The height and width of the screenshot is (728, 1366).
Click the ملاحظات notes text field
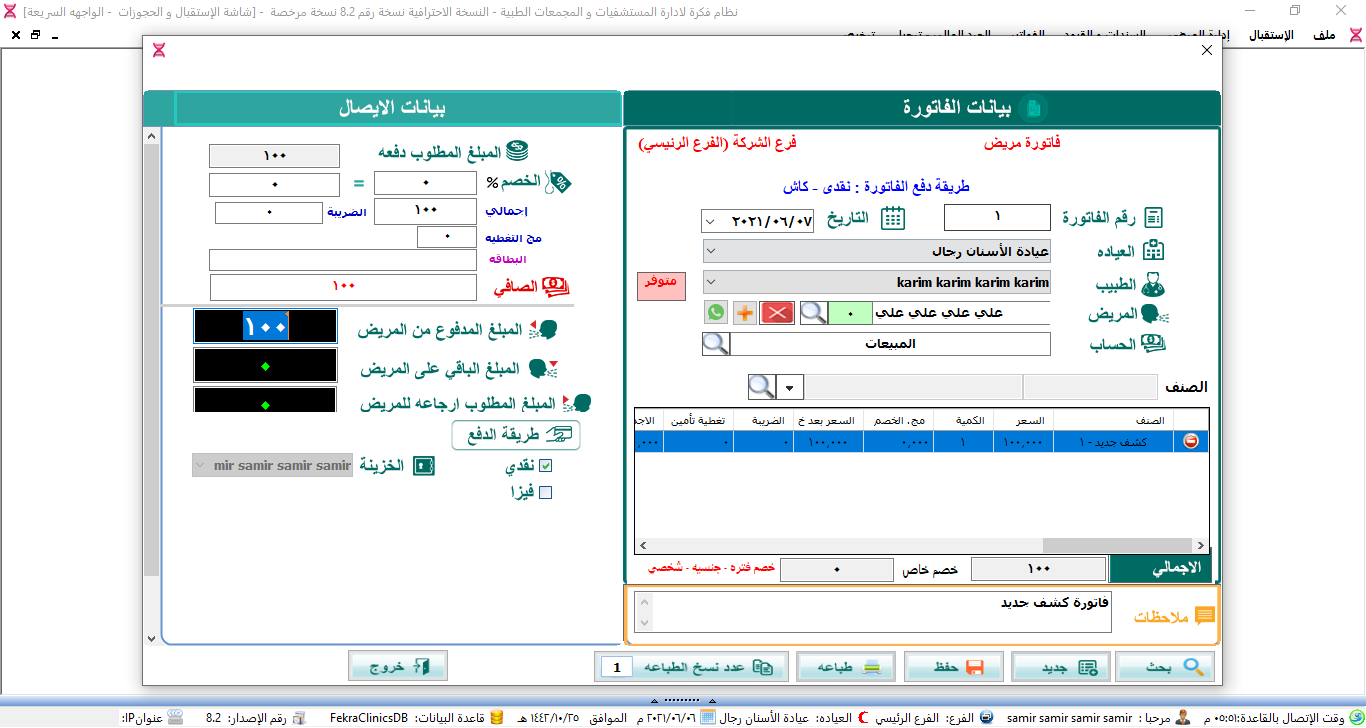click(882, 612)
